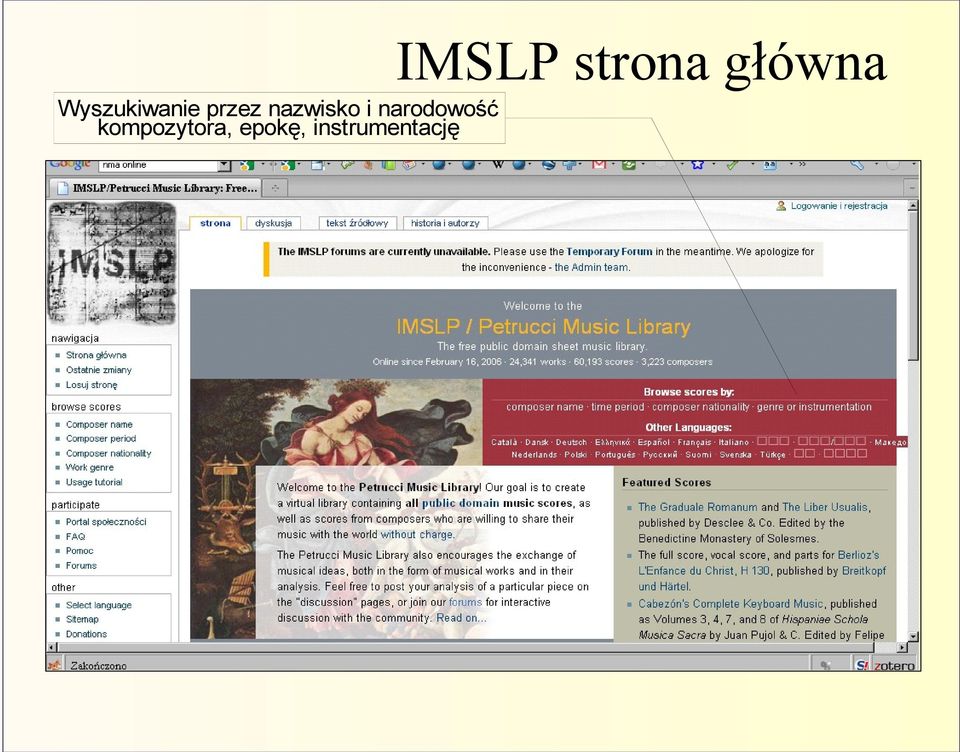Open The Graduale Romanum featured score
The height and width of the screenshot is (752, 960).
[698, 507]
